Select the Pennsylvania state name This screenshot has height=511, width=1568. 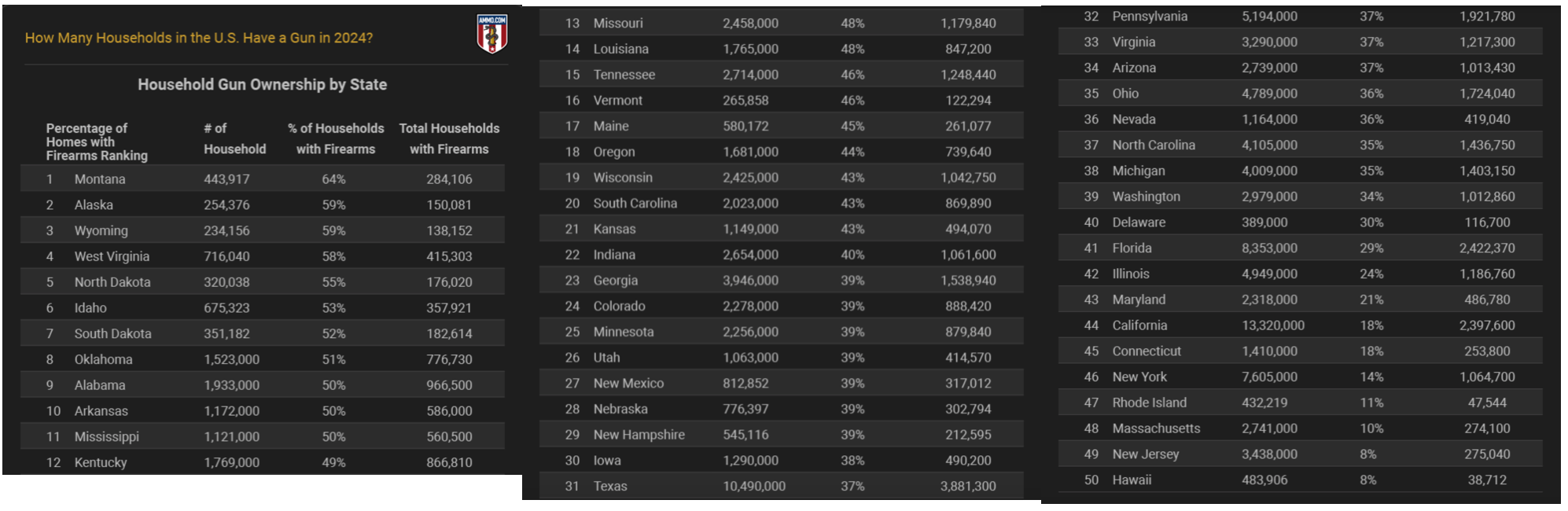(x=1150, y=17)
